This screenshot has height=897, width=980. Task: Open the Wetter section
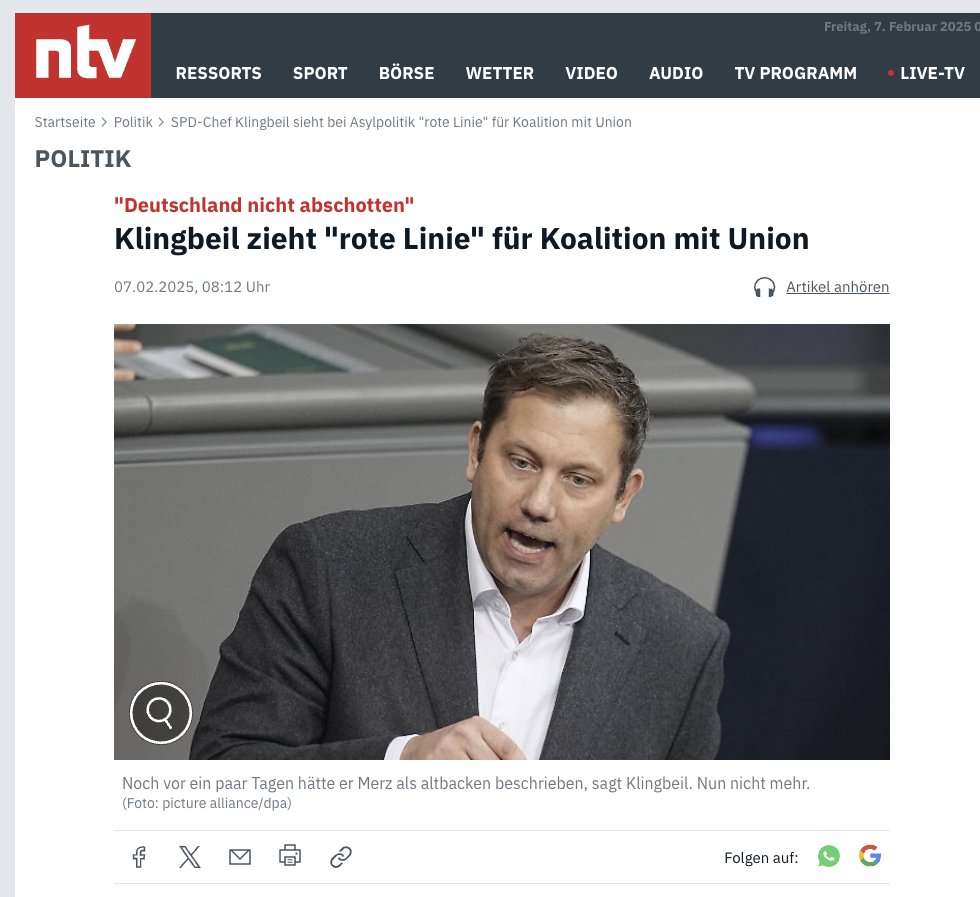(x=499, y=73)
